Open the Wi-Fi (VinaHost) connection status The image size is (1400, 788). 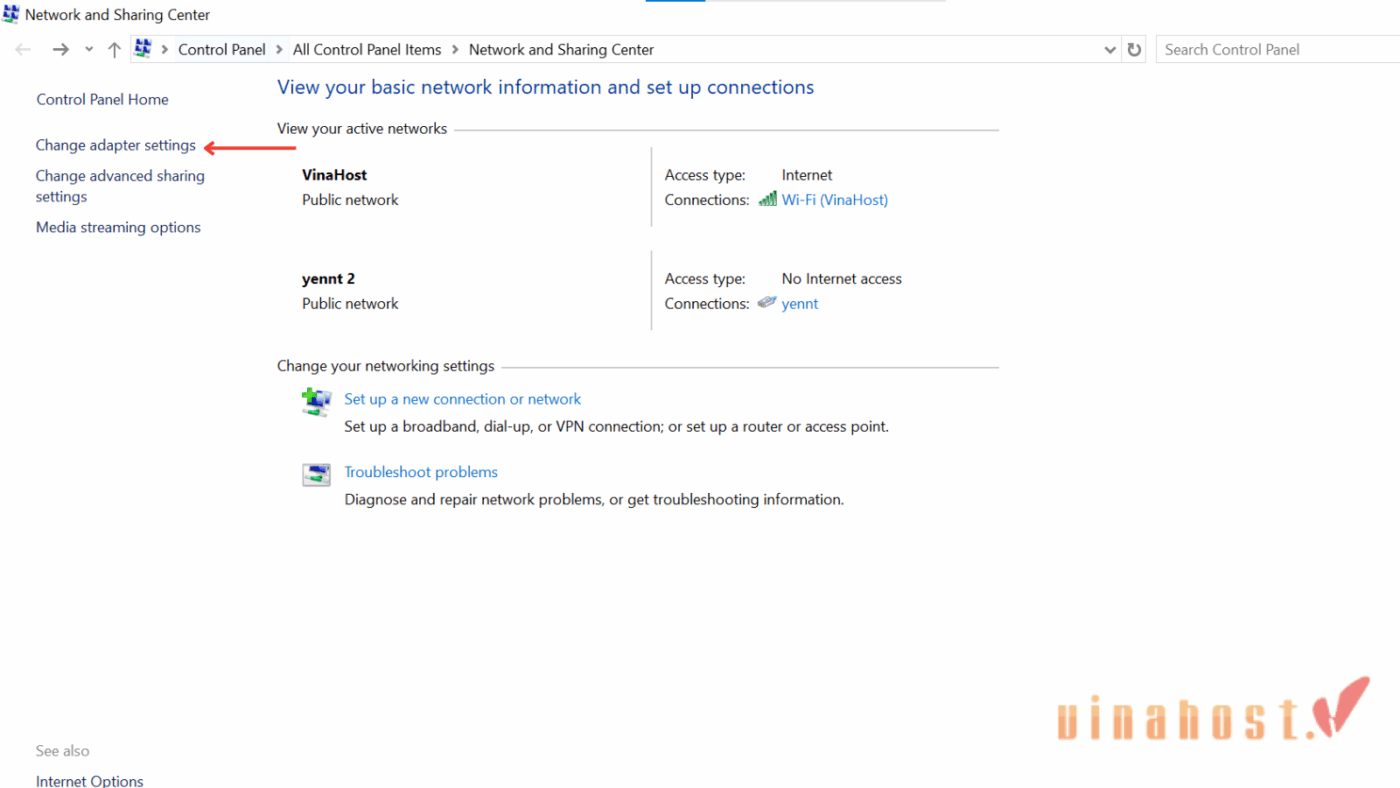(834, 199)
